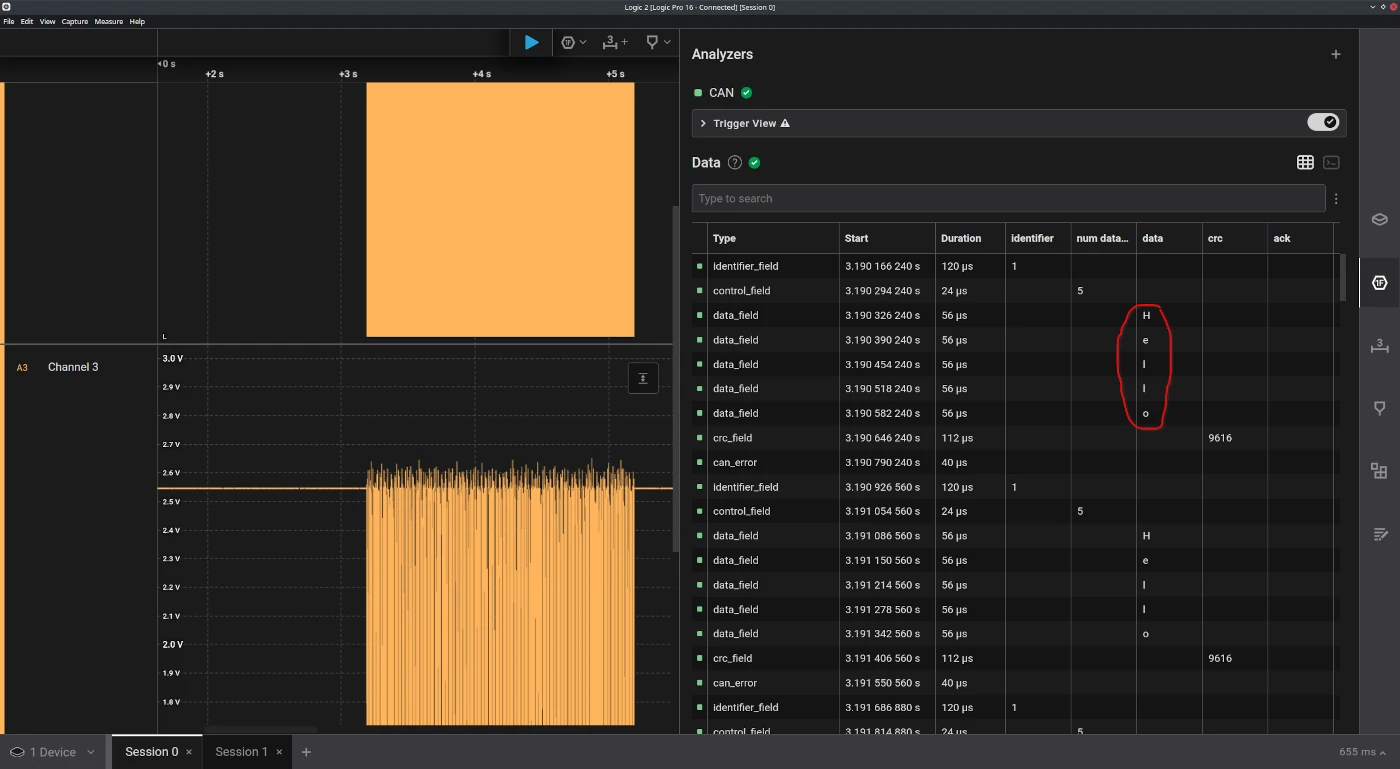Open the Device Settings sidebar panel
Screen dimensions: 1400x769
[1379, 219]
